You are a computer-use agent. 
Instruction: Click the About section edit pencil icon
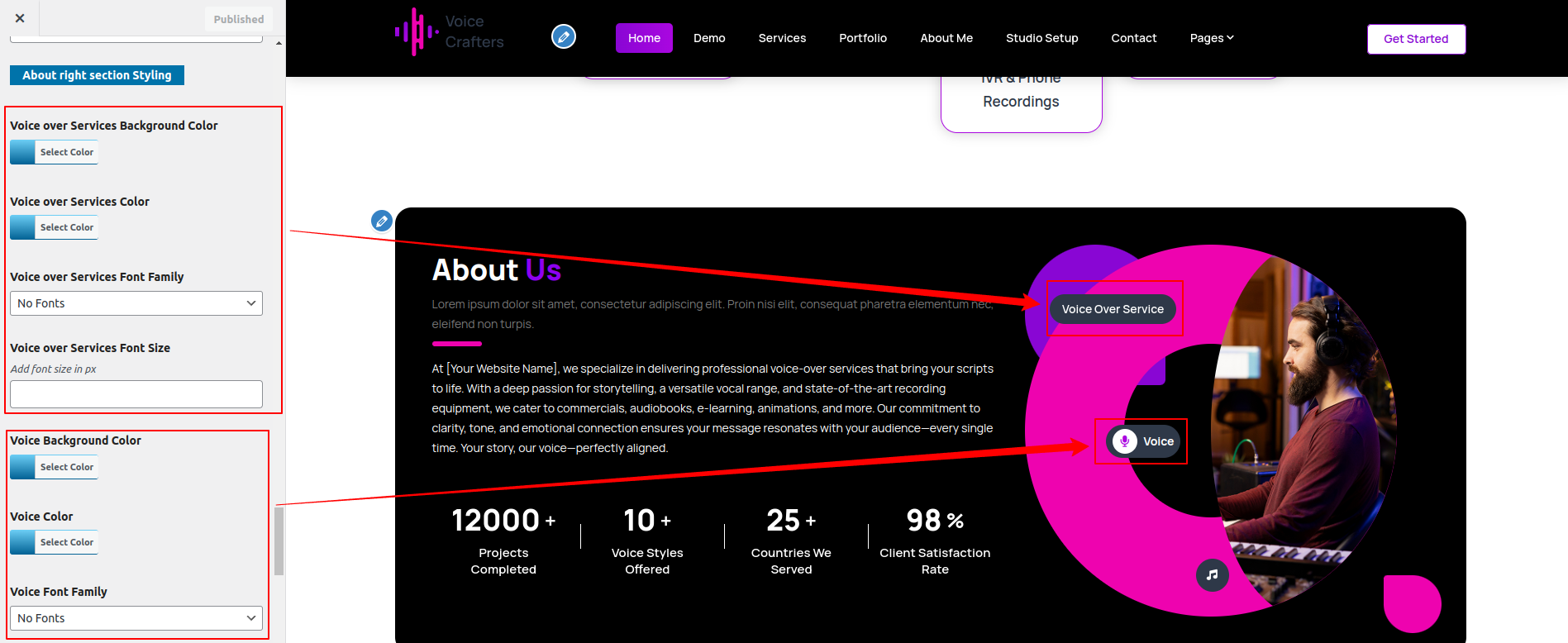pyautogui.click(x=381, y=221)
